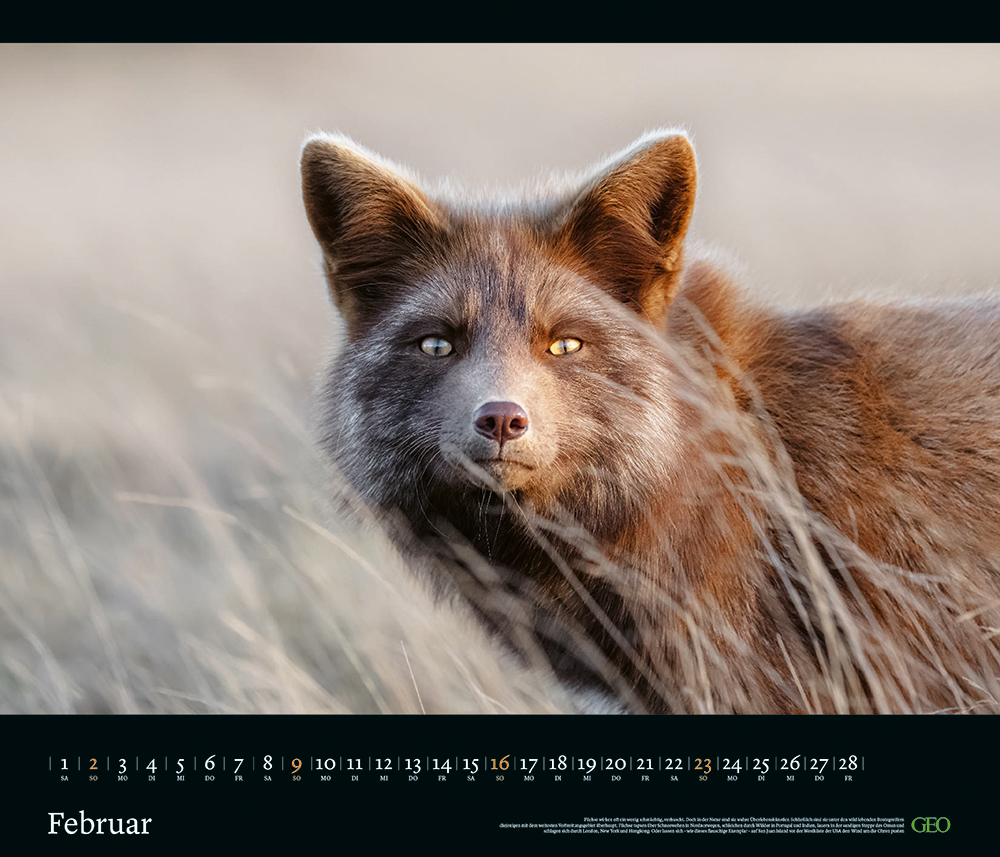Select date 3 in the day strip
The image size is (1000, 857).
click(122, 764)
